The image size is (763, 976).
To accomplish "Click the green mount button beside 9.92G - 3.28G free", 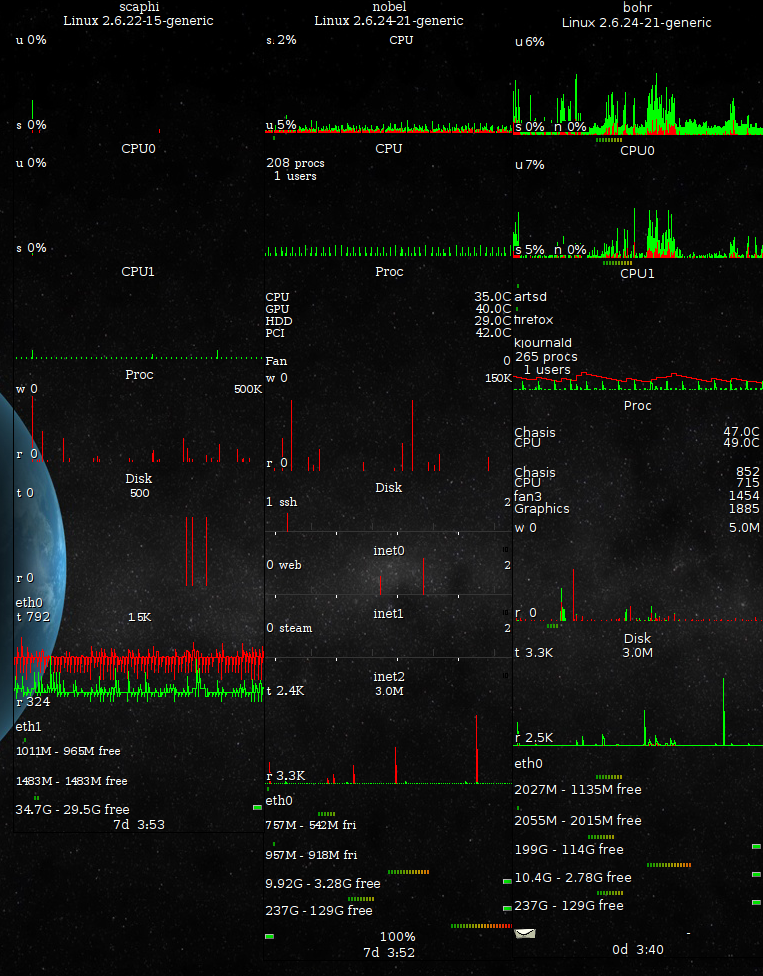I will point(507,881).
